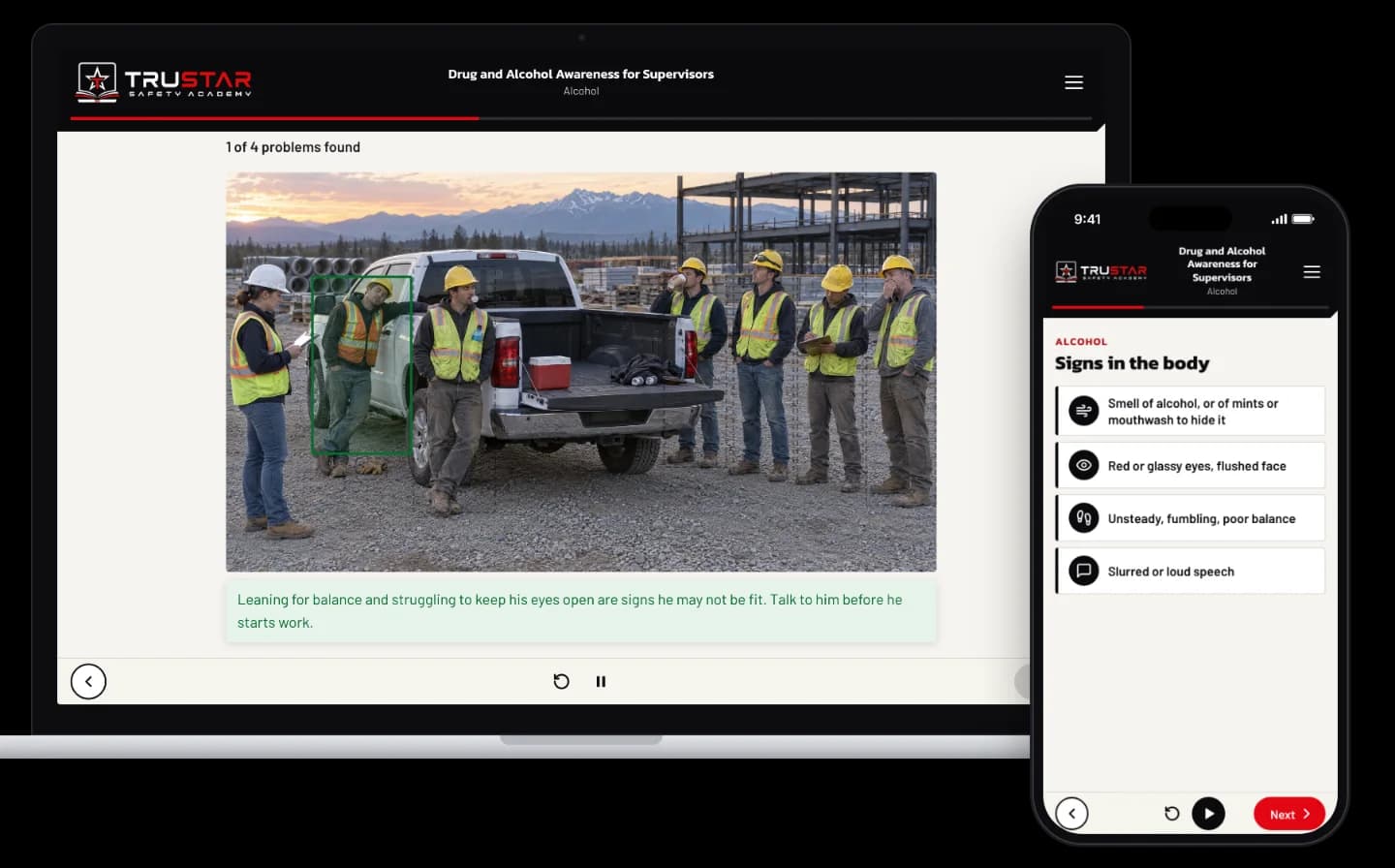The height and width of the screenshot is (868, 1395).
Task: Open the 'Smell of alcohol, or of mints' card
Action: coord(1191,412)
